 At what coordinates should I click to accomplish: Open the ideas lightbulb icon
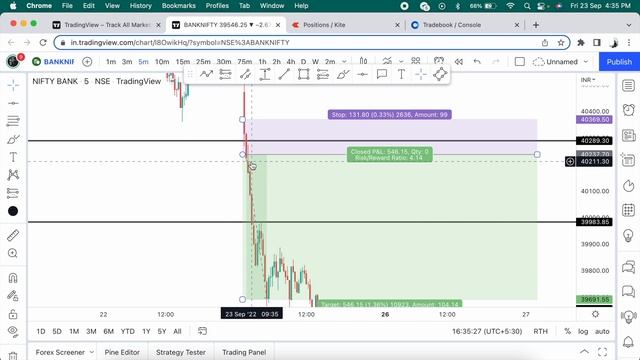629,236
